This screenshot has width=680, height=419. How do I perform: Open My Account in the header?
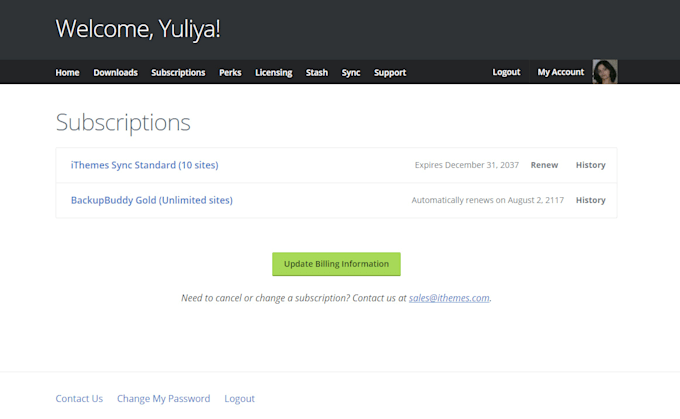(561, 72)
